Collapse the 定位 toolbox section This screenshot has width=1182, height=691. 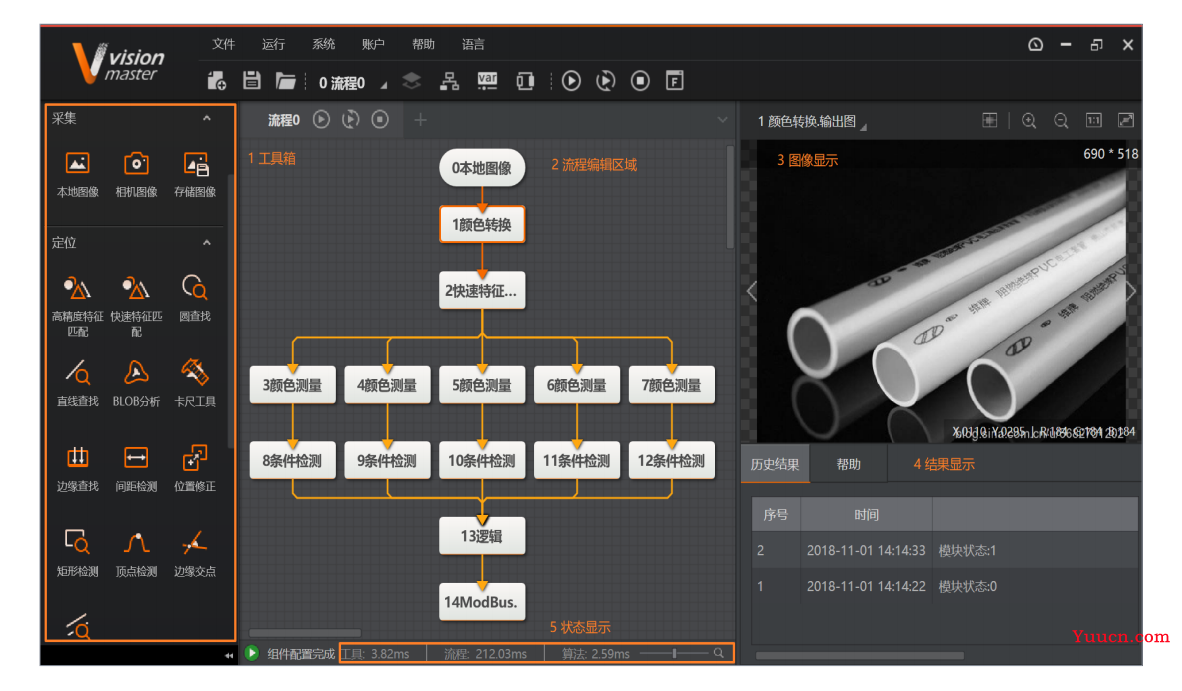click(x=207, y=243)
